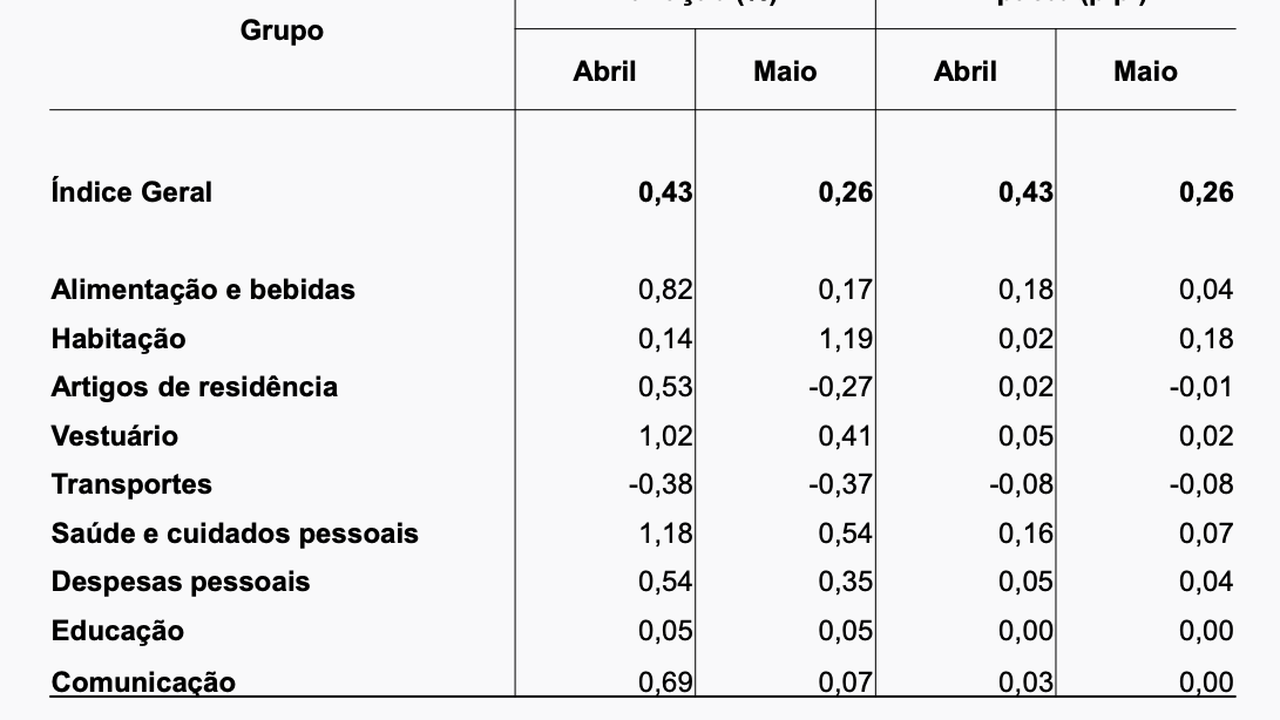Click the Transportes row label
Screen dimensions: 1280x720
click(x=131, y=485)
